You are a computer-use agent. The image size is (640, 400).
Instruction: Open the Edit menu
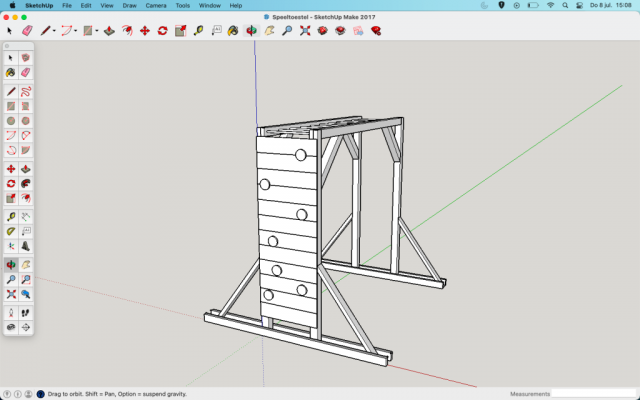pos(86,6)
